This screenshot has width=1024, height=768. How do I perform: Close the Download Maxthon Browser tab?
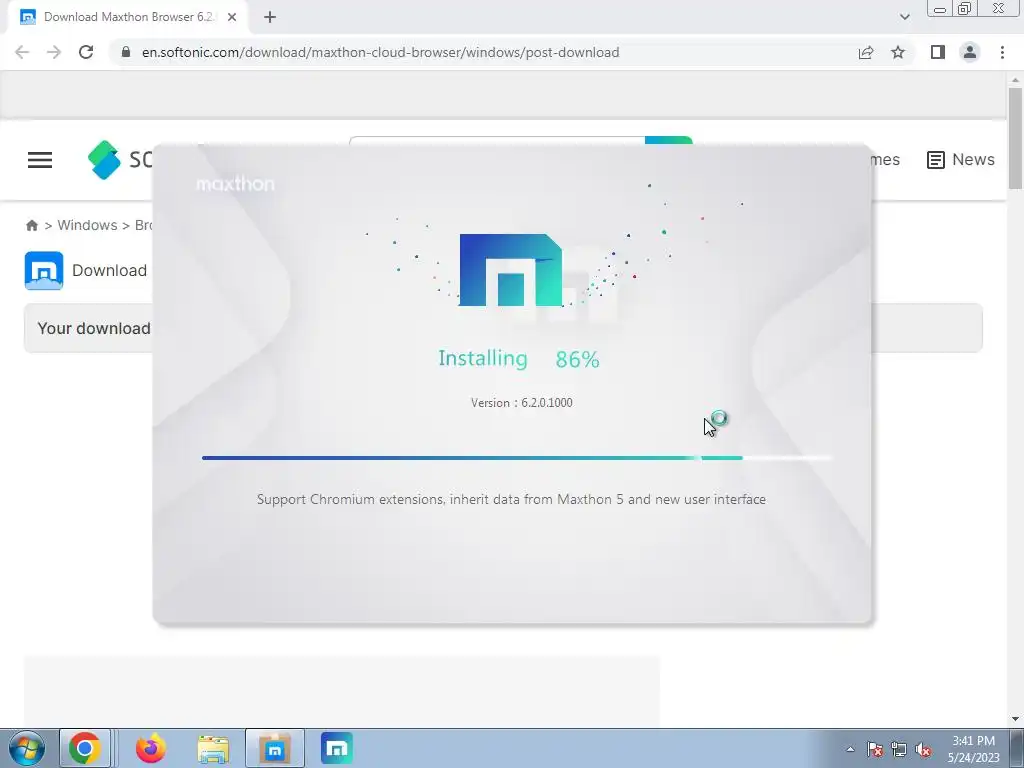pyautogui.click(x=232, y=18)
